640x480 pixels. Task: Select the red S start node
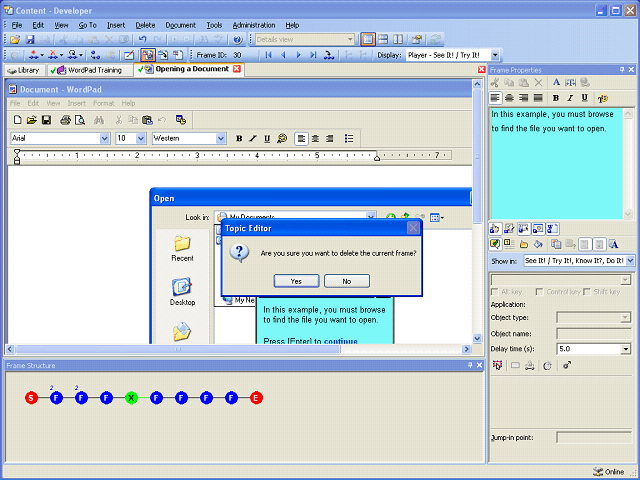[x=31, y=398]
